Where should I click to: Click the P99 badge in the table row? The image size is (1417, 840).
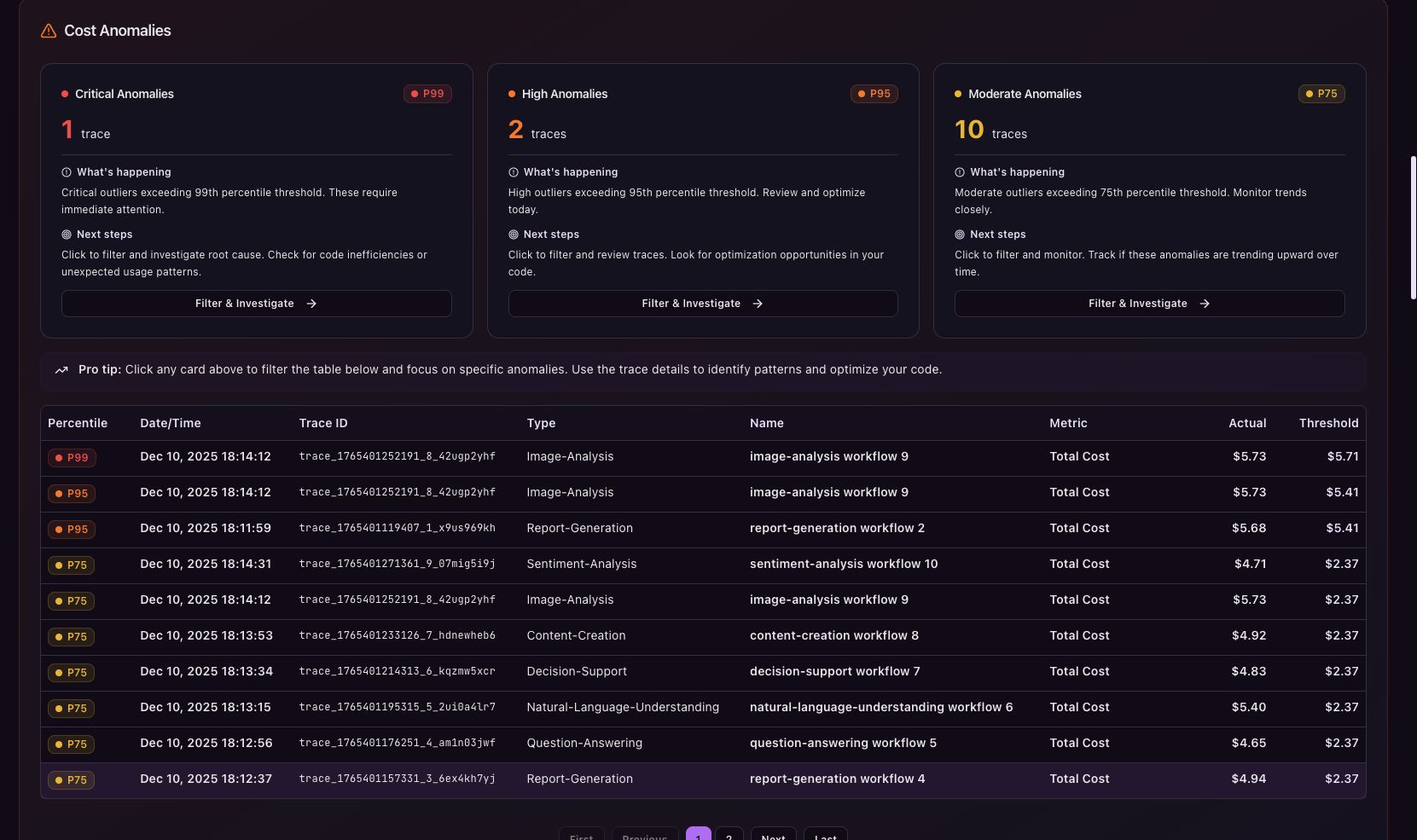73,458
